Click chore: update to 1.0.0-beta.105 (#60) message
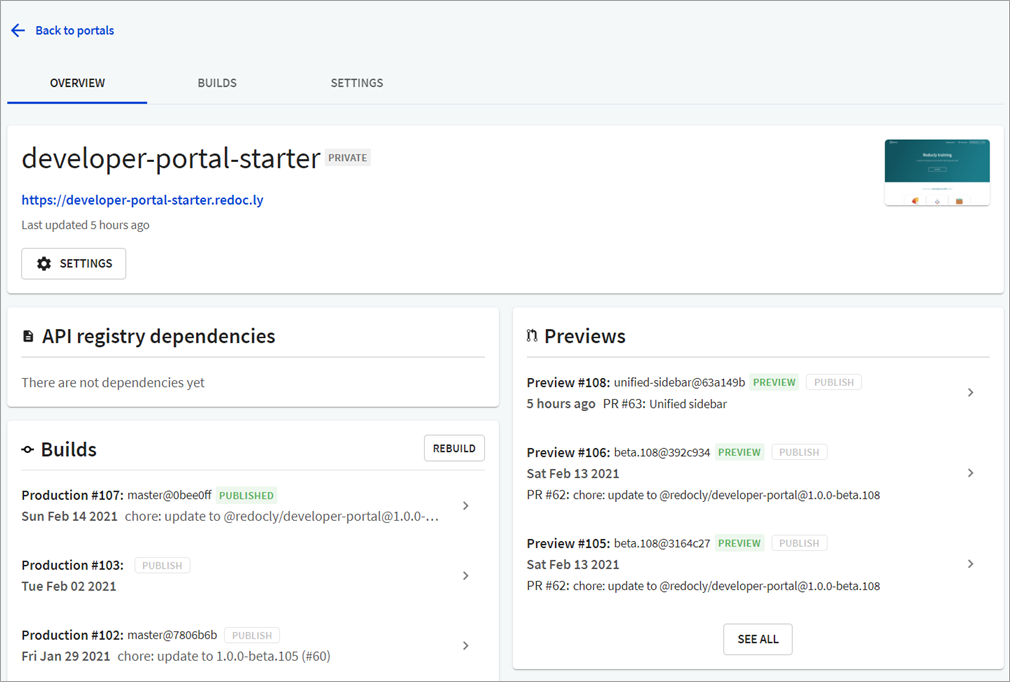 click(x=224, y=656)
